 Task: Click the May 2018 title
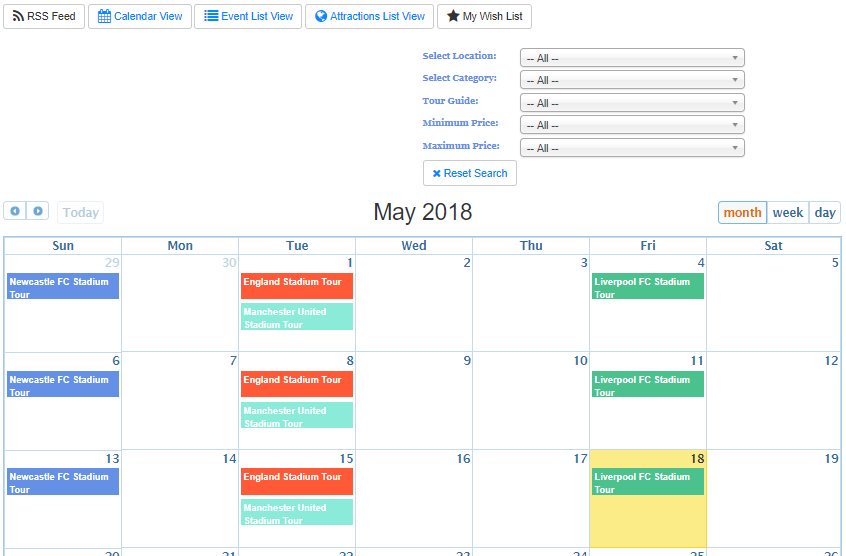pyautogui.click(x=422, y=212)
